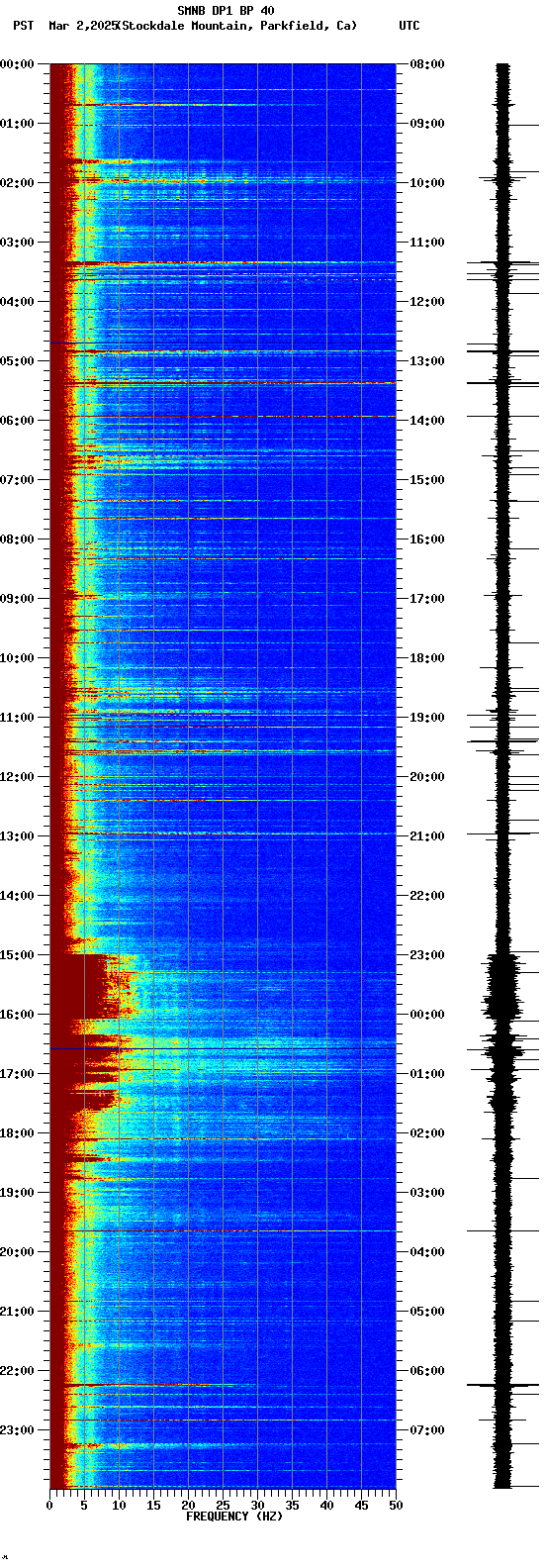This screenshot has width=546, height=1568.
Task: Click the UTC time label 03:00
Action: (427, 1193)
